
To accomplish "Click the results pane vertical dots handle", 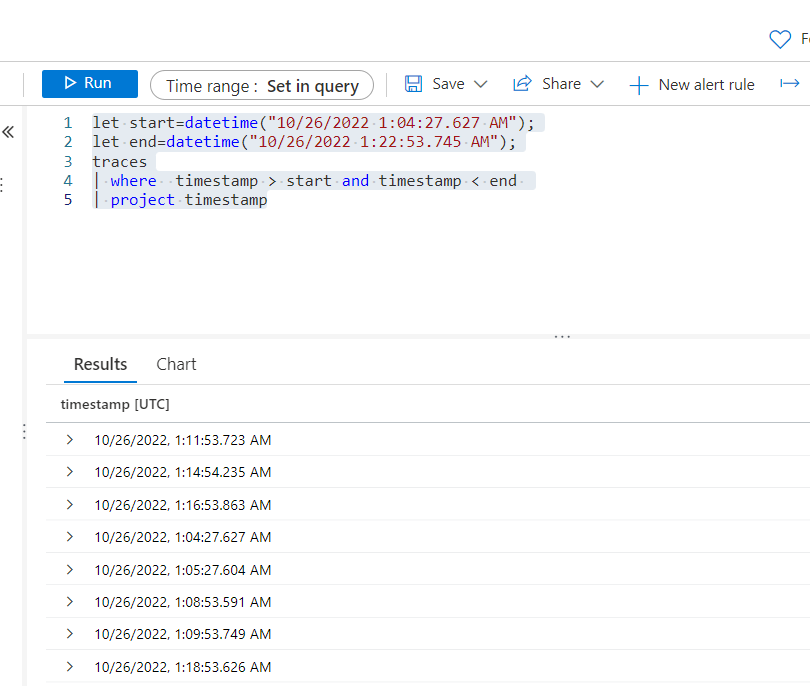I will (x=24, y=431).
